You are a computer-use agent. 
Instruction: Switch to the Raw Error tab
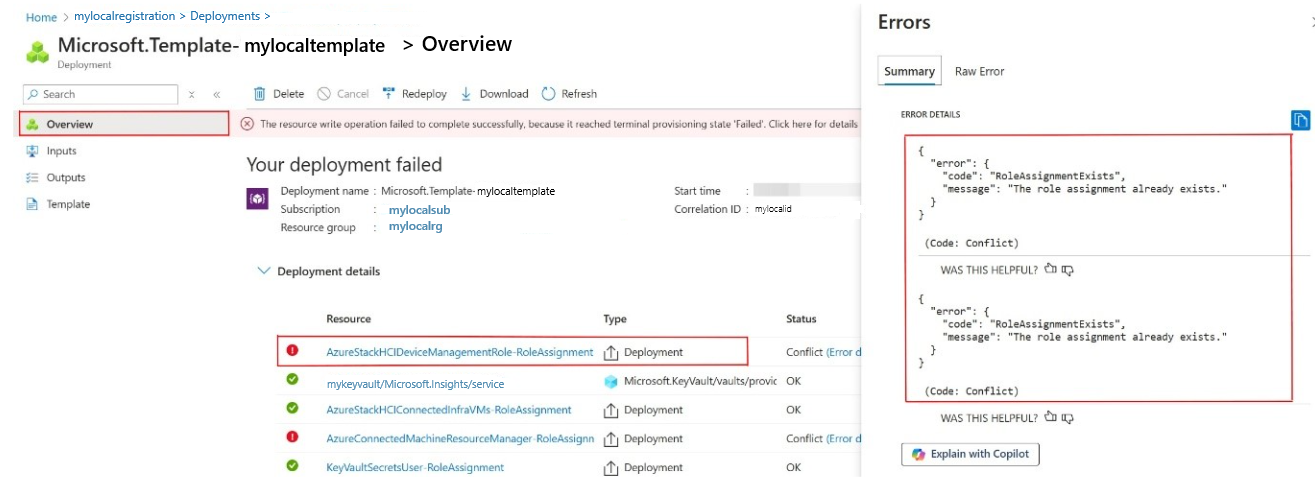[979, 71]
